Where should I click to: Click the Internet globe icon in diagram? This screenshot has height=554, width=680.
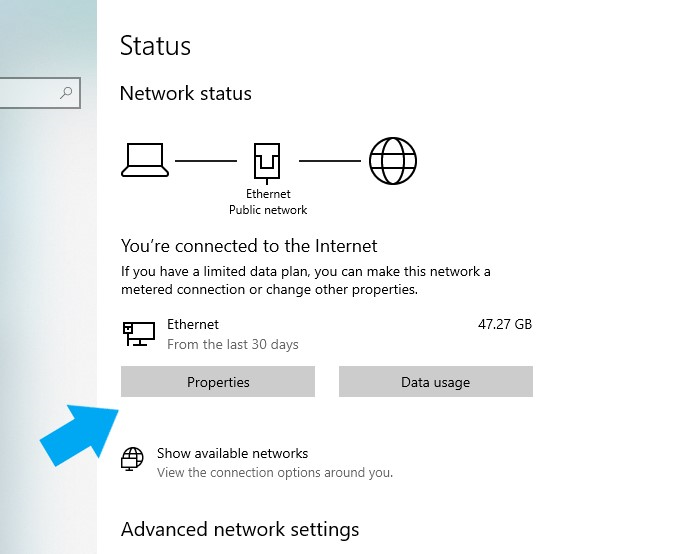point(392,160)
